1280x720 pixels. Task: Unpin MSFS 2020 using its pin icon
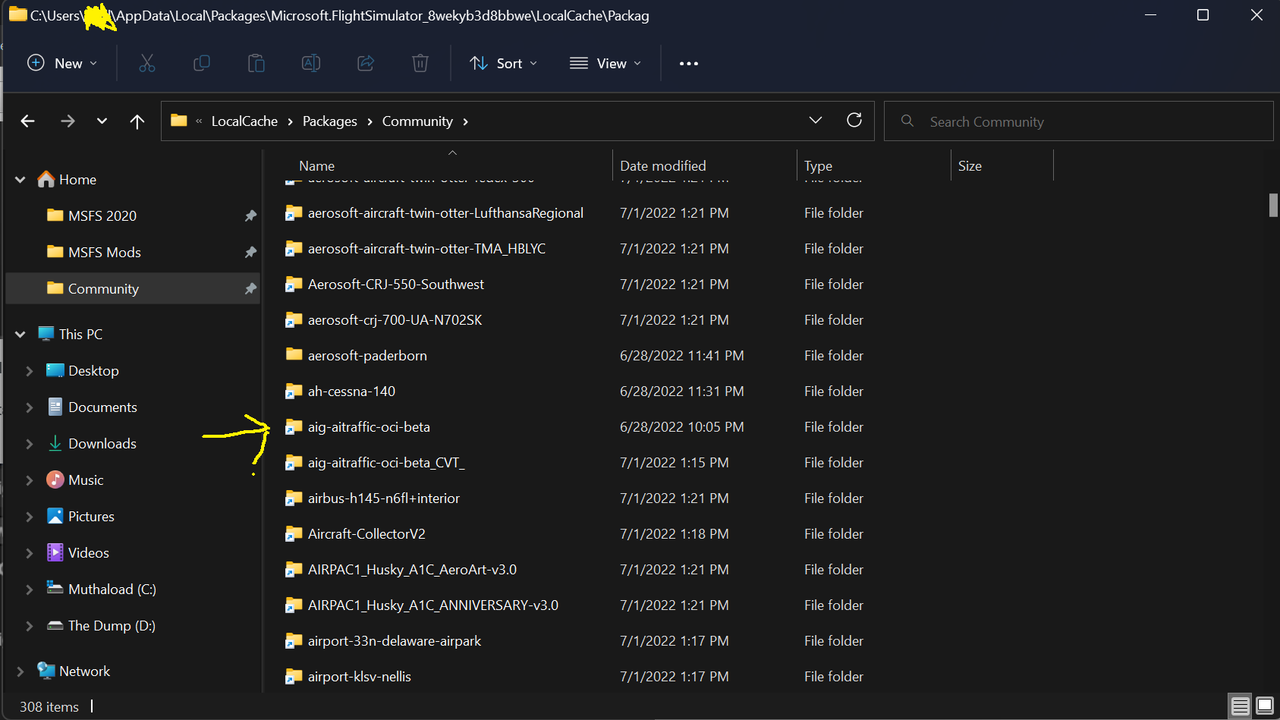[x=250, y=216]
